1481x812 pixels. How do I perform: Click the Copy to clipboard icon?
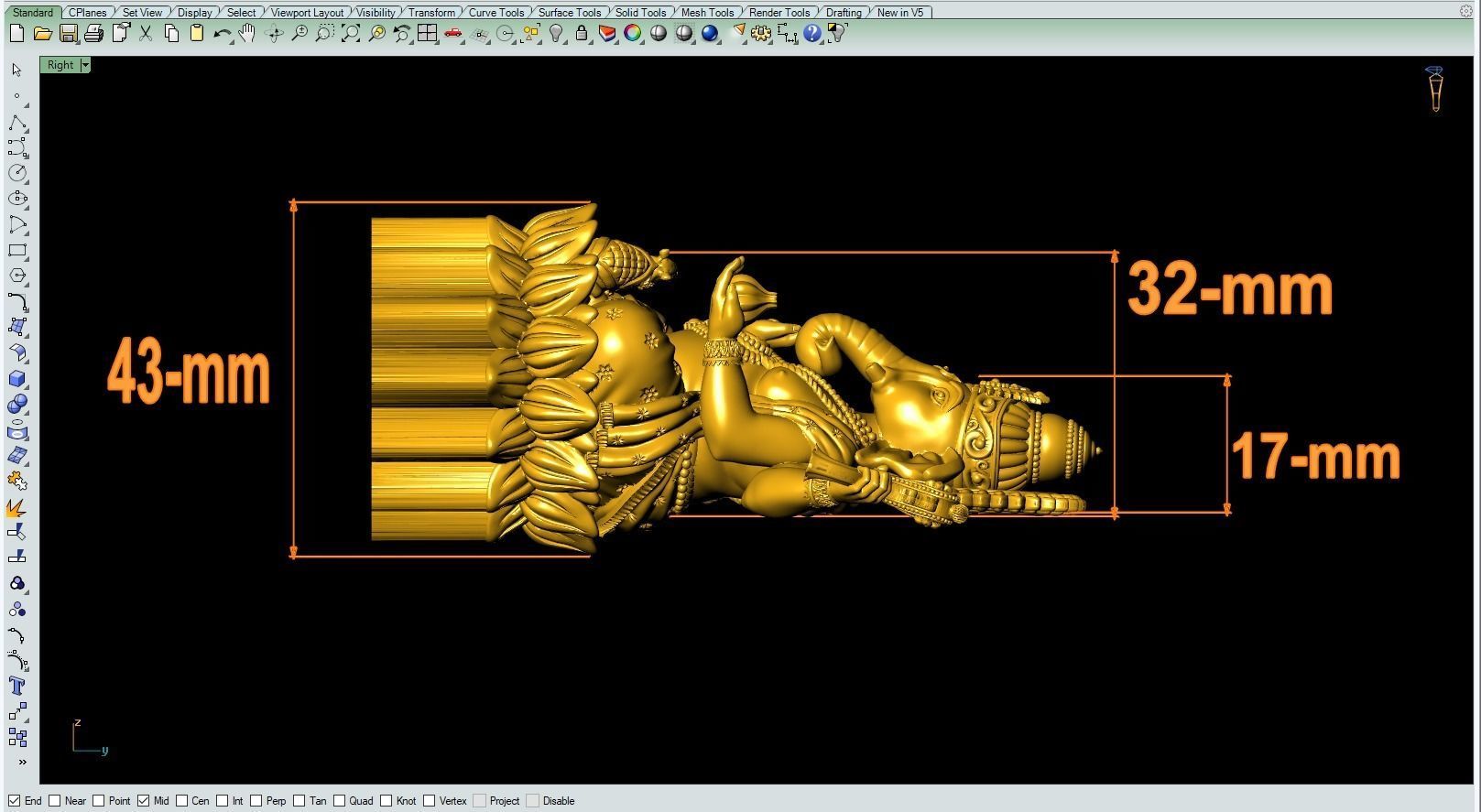point(170,34)
